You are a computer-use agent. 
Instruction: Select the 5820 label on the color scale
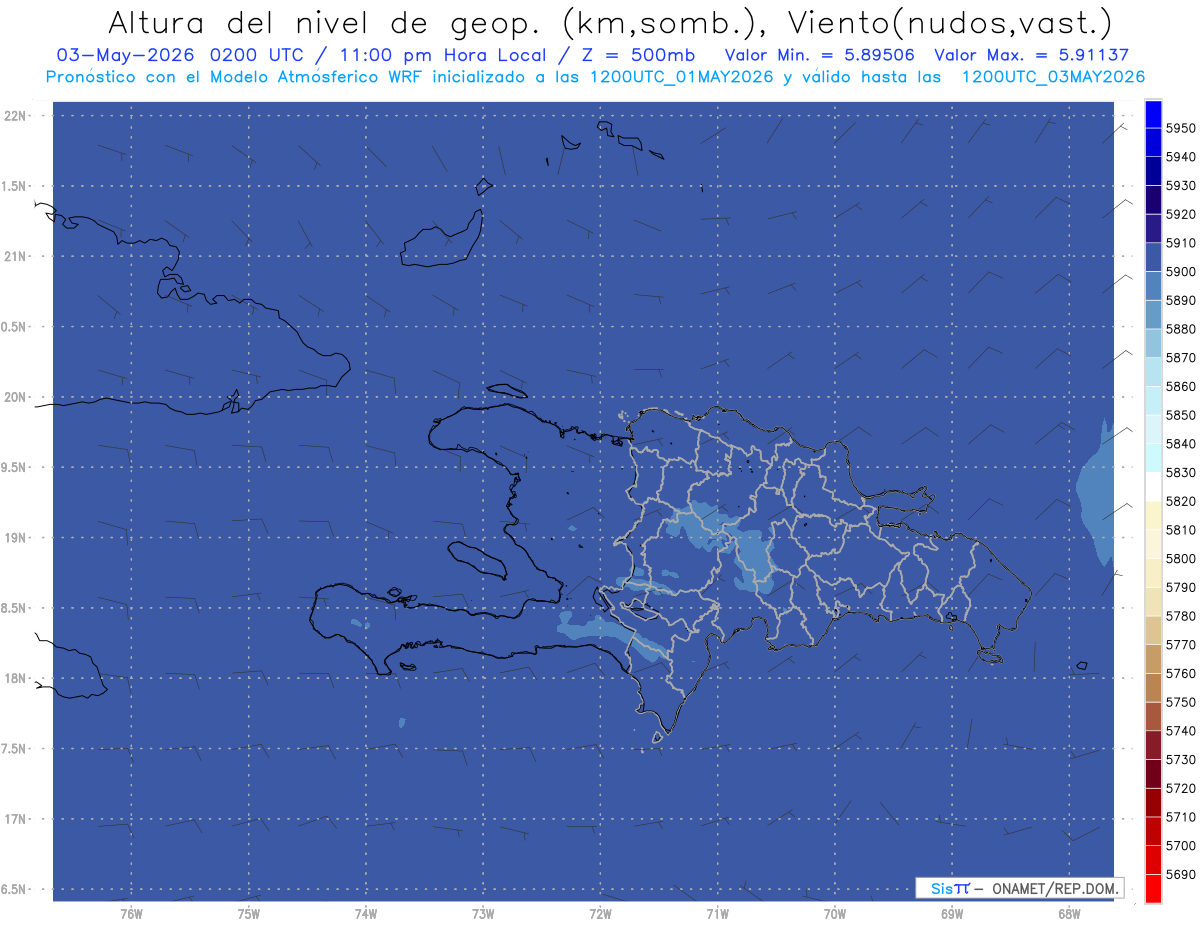pyautogui.click(x=1180, y=501)
